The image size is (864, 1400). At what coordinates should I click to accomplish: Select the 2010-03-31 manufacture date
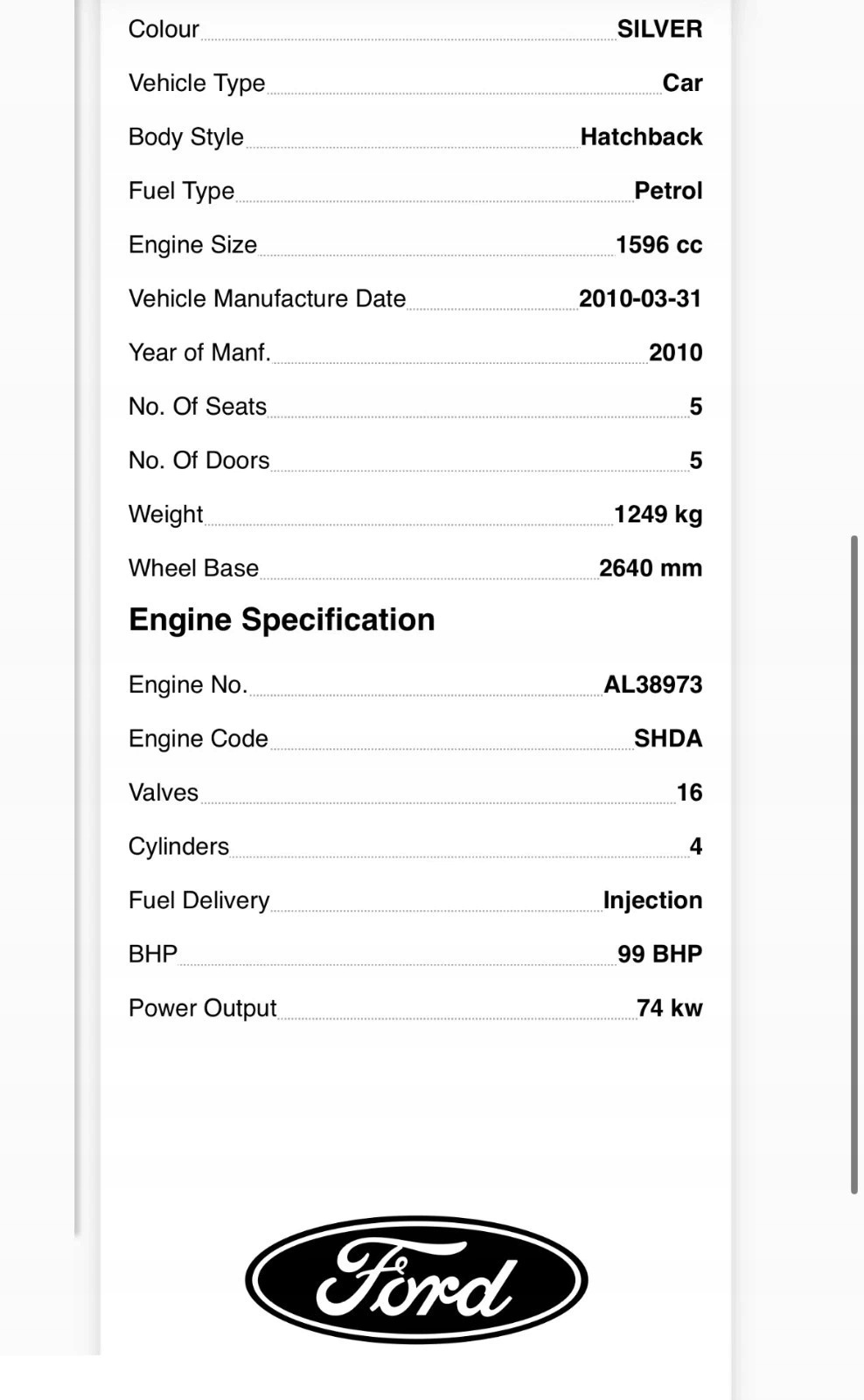pos(640,298)
